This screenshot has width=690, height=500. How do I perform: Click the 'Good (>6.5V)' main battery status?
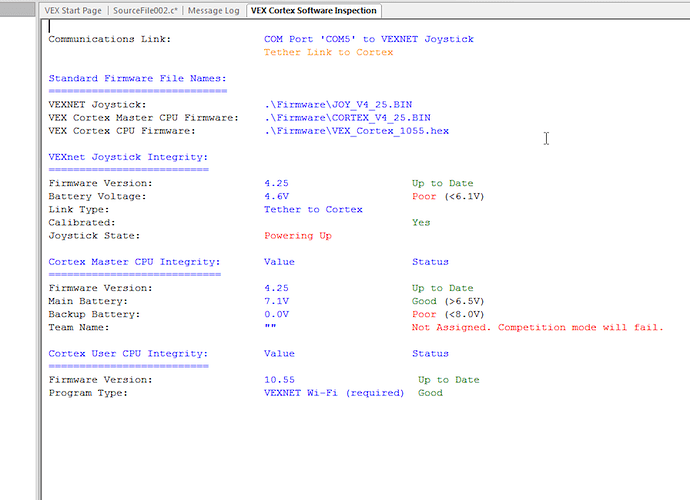448,301
